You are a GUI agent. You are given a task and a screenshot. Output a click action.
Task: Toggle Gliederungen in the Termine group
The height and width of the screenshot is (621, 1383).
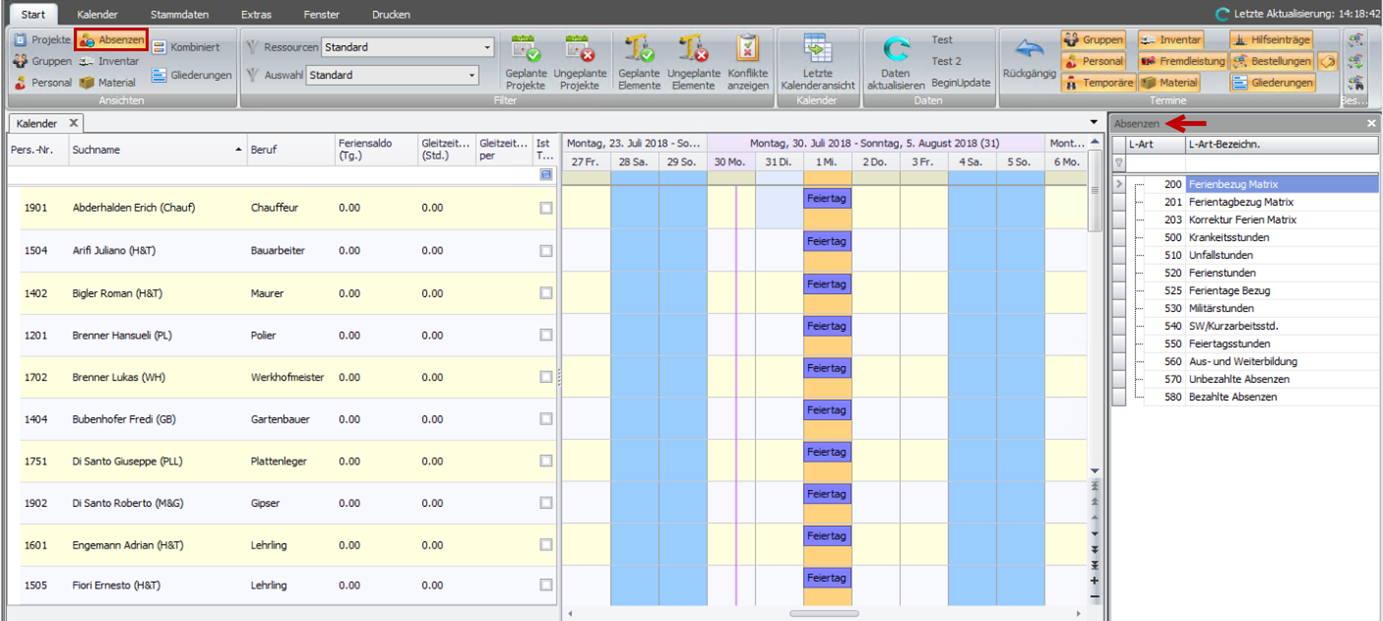[1273, 83]
